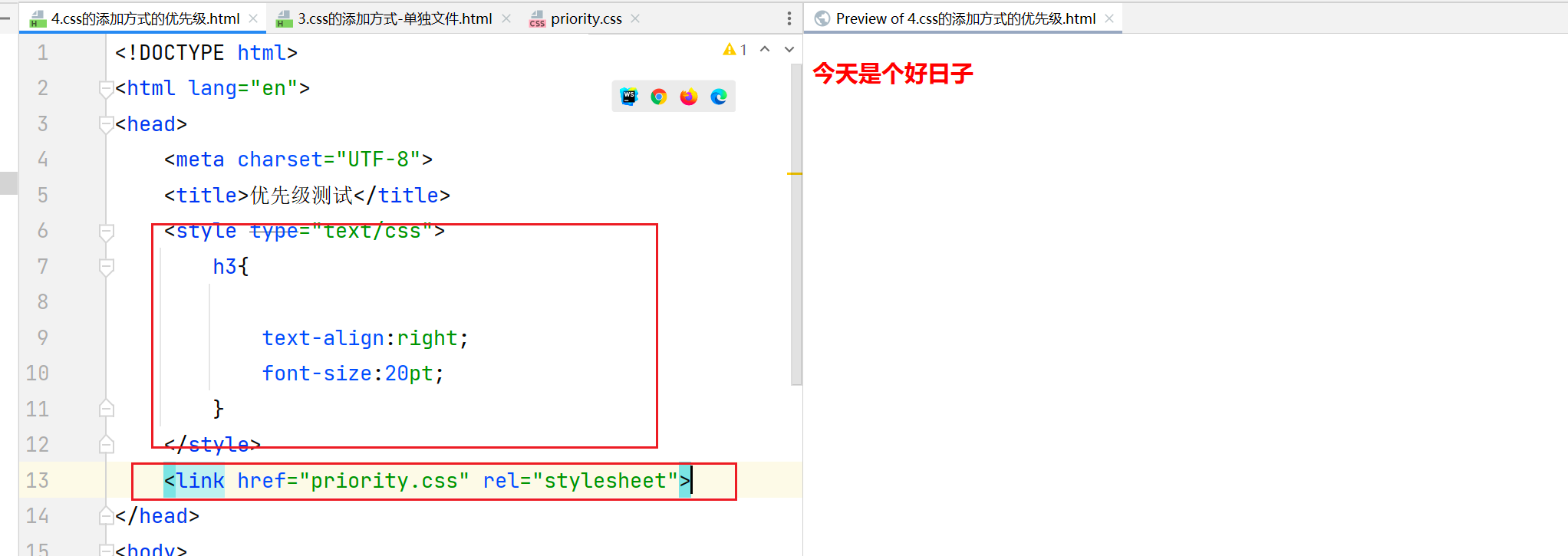Click the title 优先级测试 text
Image resolution: width=1568 pixels, height=556 pixels.
(301, 196)
